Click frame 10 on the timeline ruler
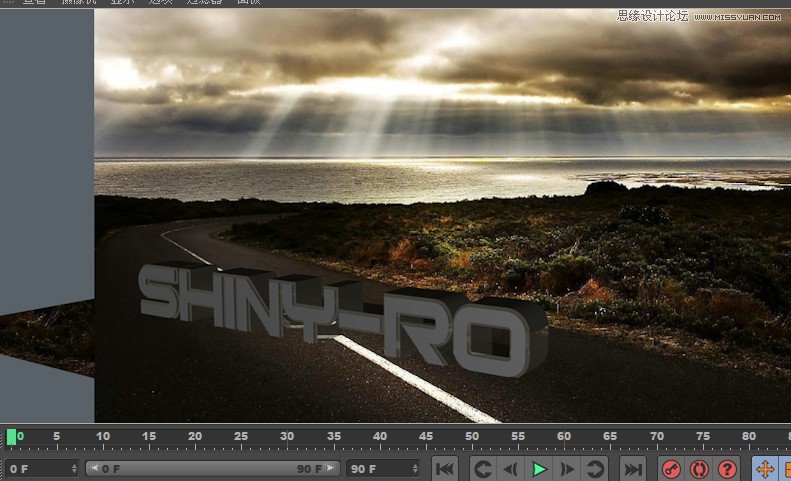 pyautogui.click(x=103, y=436)
